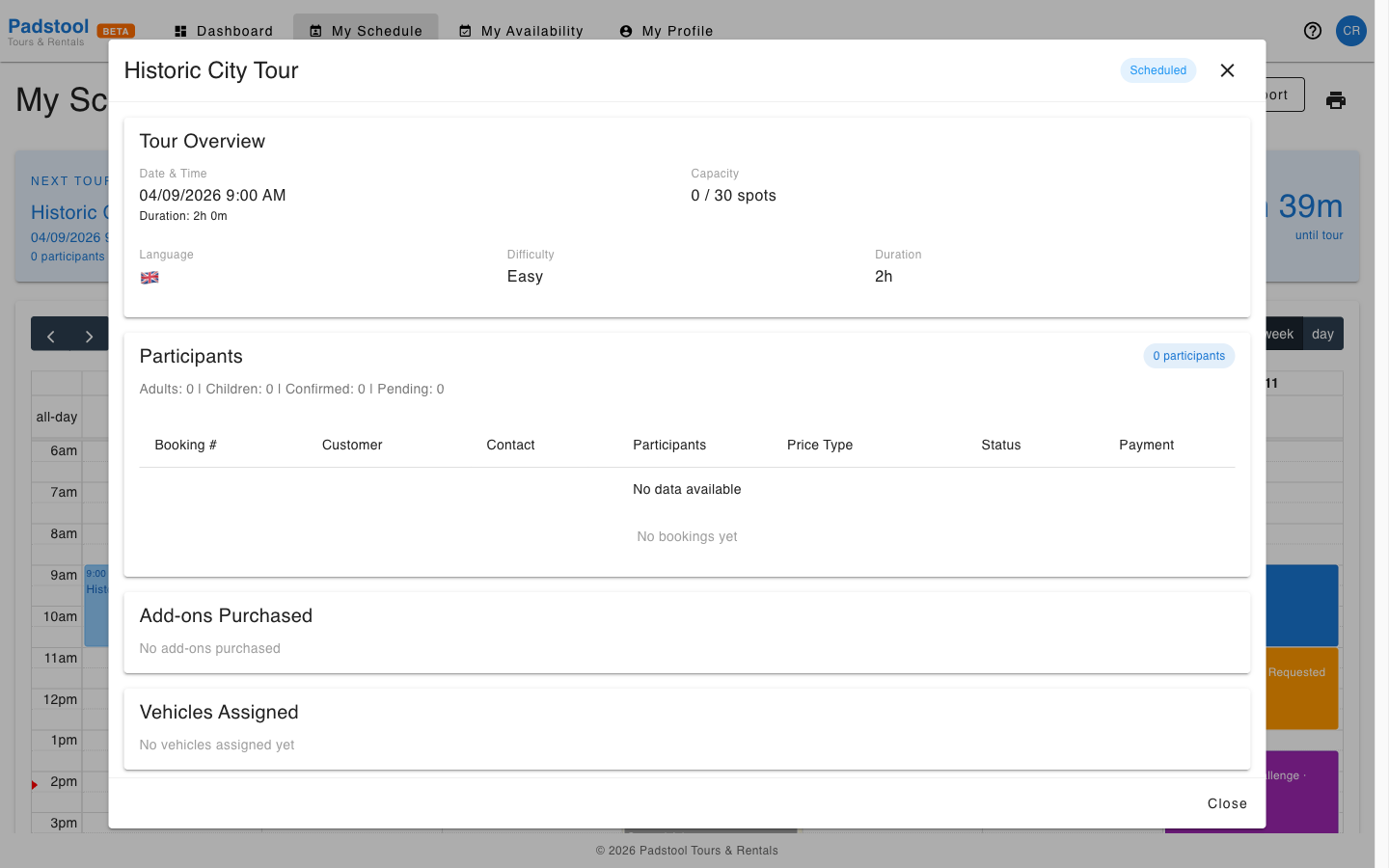Sort by Booking # column header
The height and width of the screenshot is (868, 1389).
[185, 445]
